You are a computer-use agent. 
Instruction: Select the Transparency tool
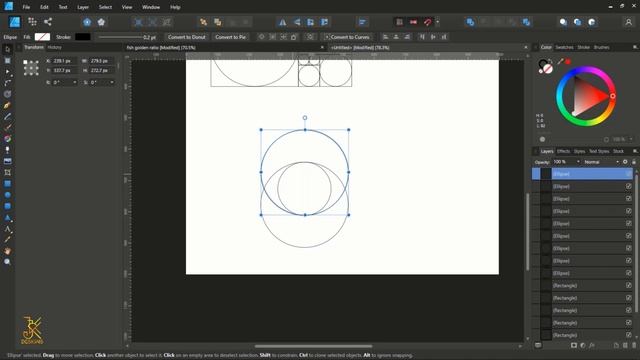[7, 150]
